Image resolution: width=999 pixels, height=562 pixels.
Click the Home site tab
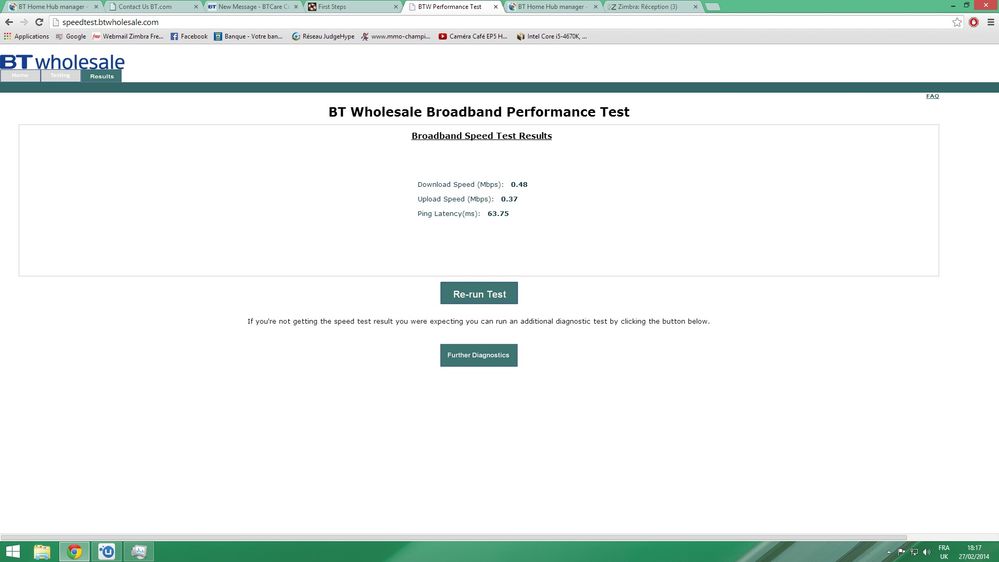(20, 76)
